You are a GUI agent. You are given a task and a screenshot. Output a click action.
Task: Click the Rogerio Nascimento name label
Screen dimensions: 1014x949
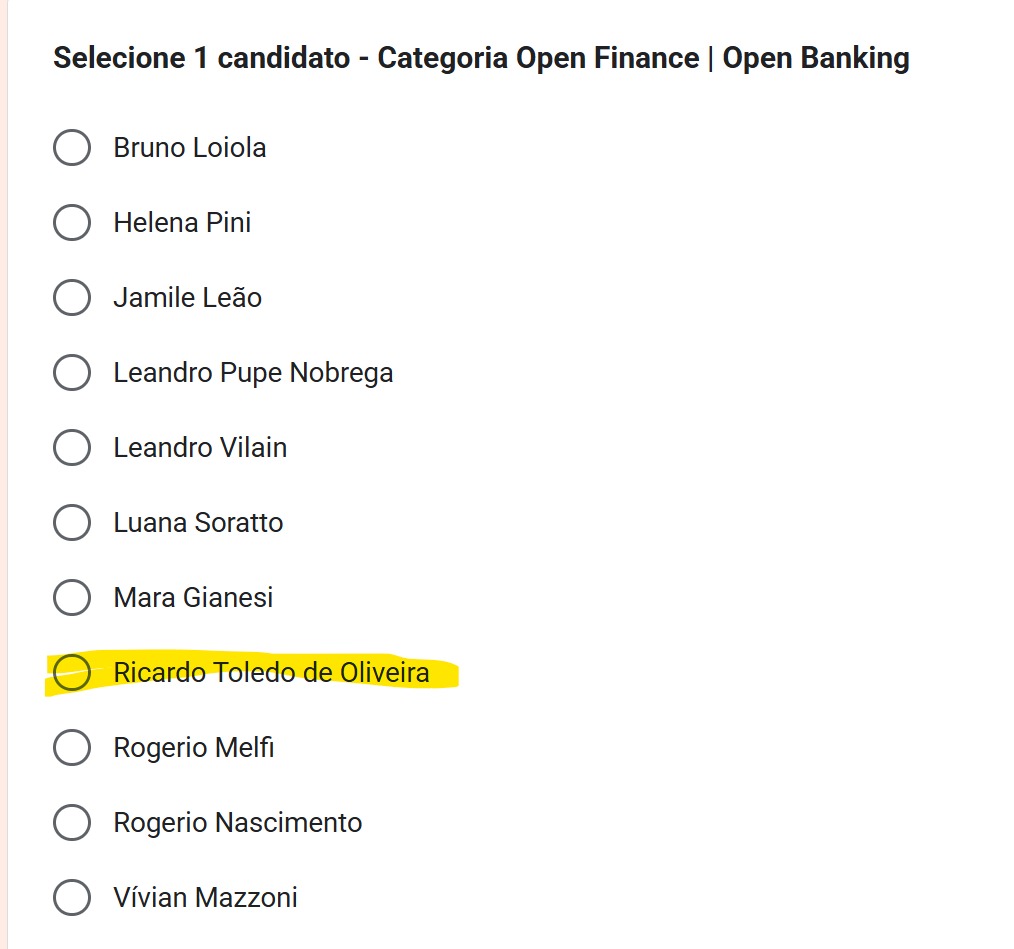(238, 822)
